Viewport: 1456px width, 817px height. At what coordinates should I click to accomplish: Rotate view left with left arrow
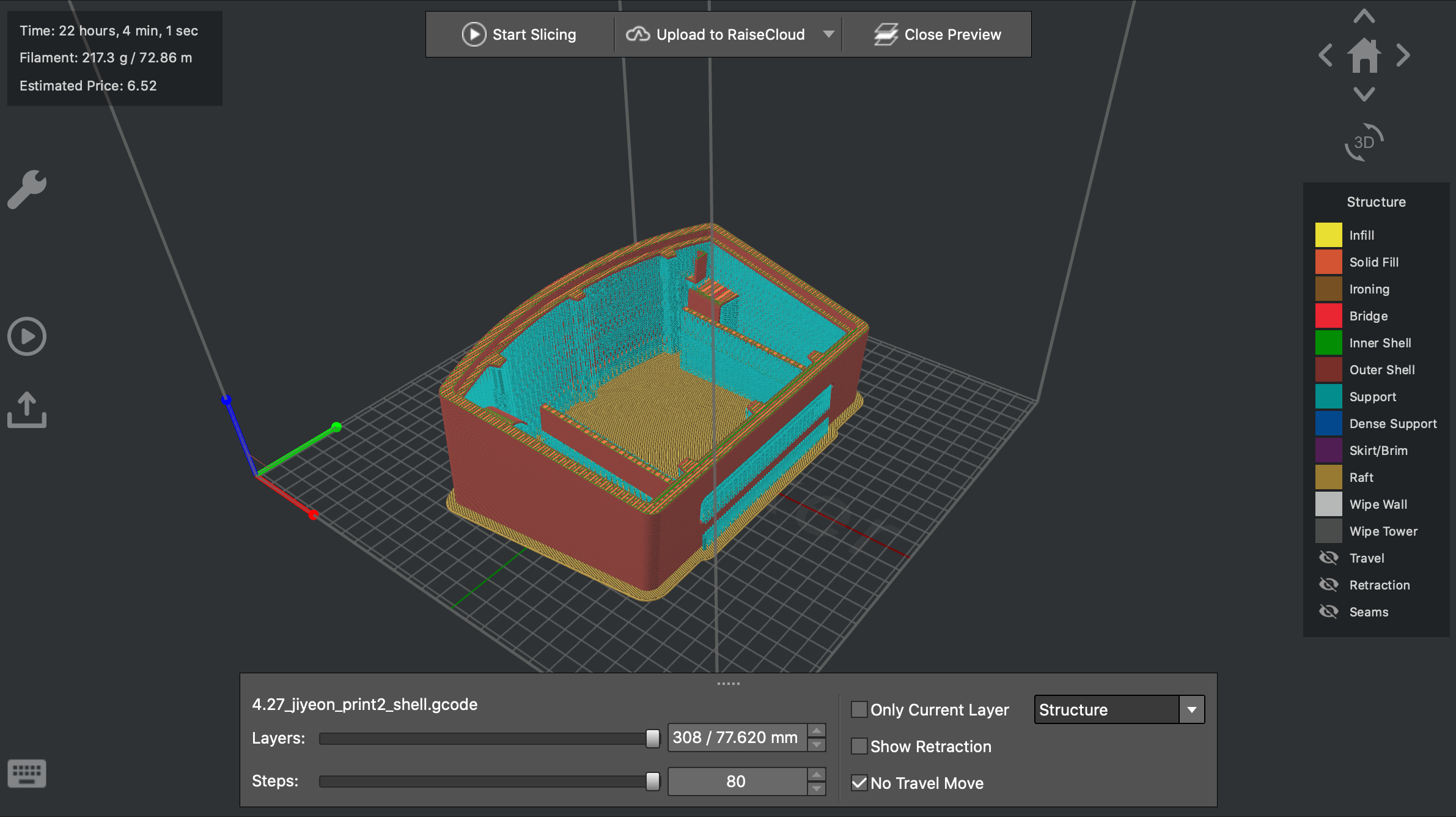click(1325, 56)
